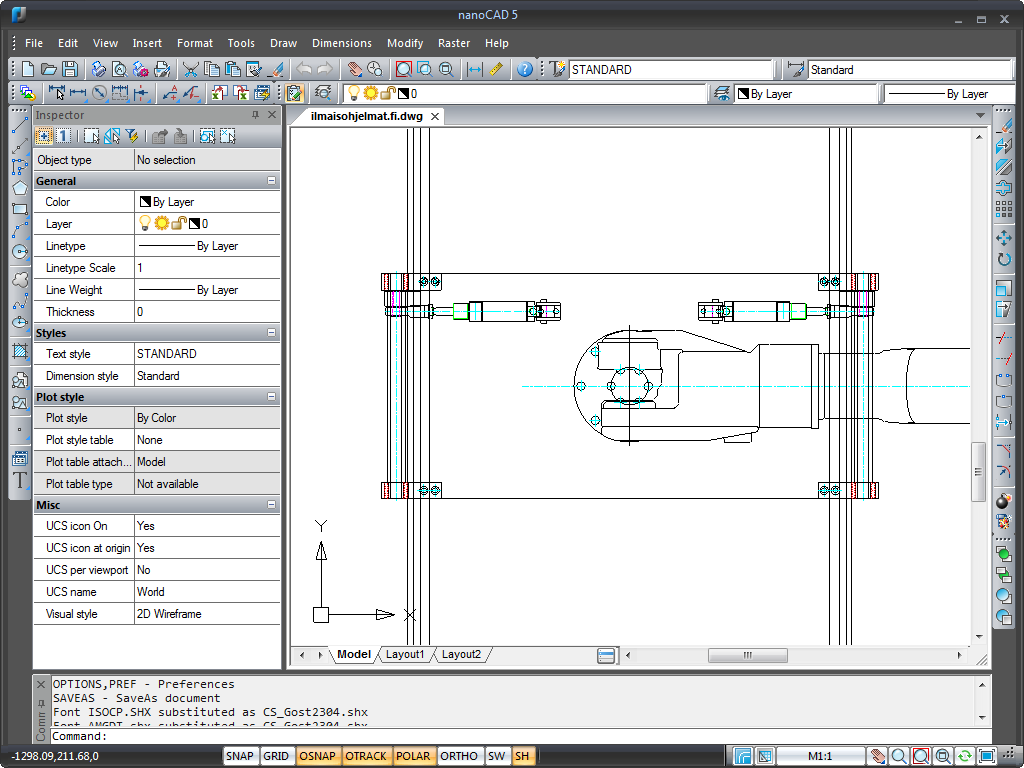The image size is (1024, 768).
Task: Close the ilmaisohjelmat.fi.dwg tab
Action: 434,116
